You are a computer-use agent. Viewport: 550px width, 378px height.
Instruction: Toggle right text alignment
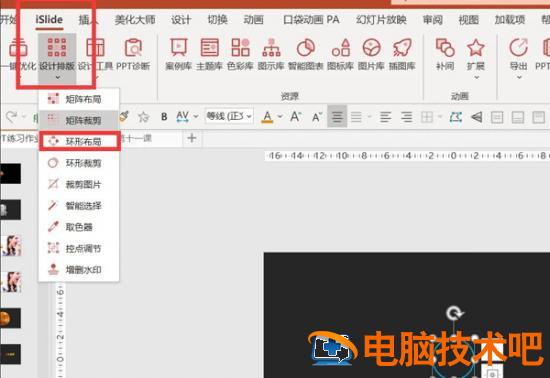pos(407,117)
